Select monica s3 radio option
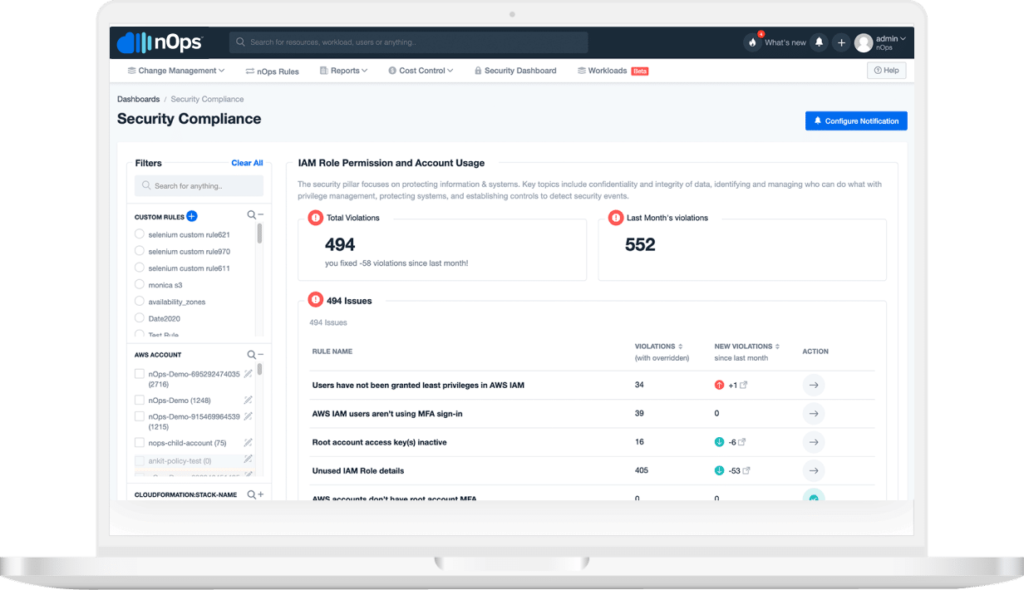This screenshot has width=1024, height=590. click(x=139, y=284)
